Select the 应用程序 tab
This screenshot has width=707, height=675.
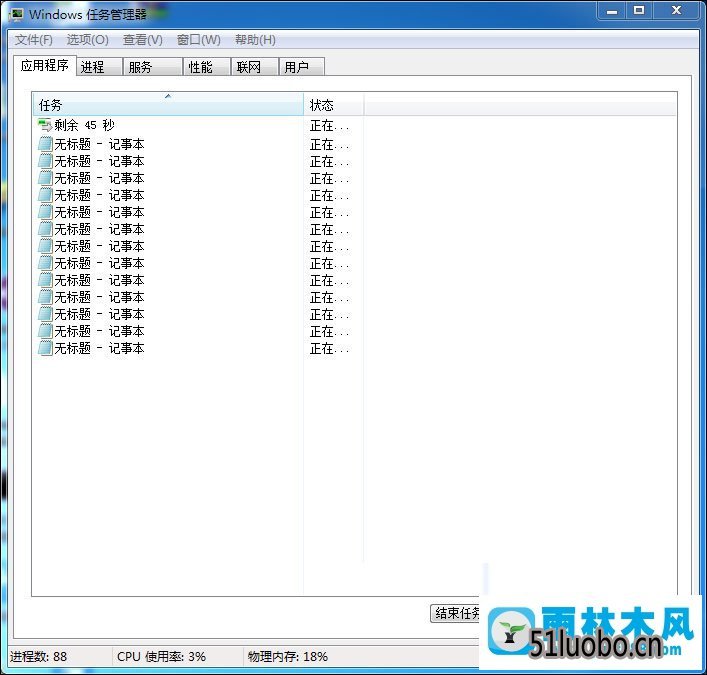tap(44, 65)
